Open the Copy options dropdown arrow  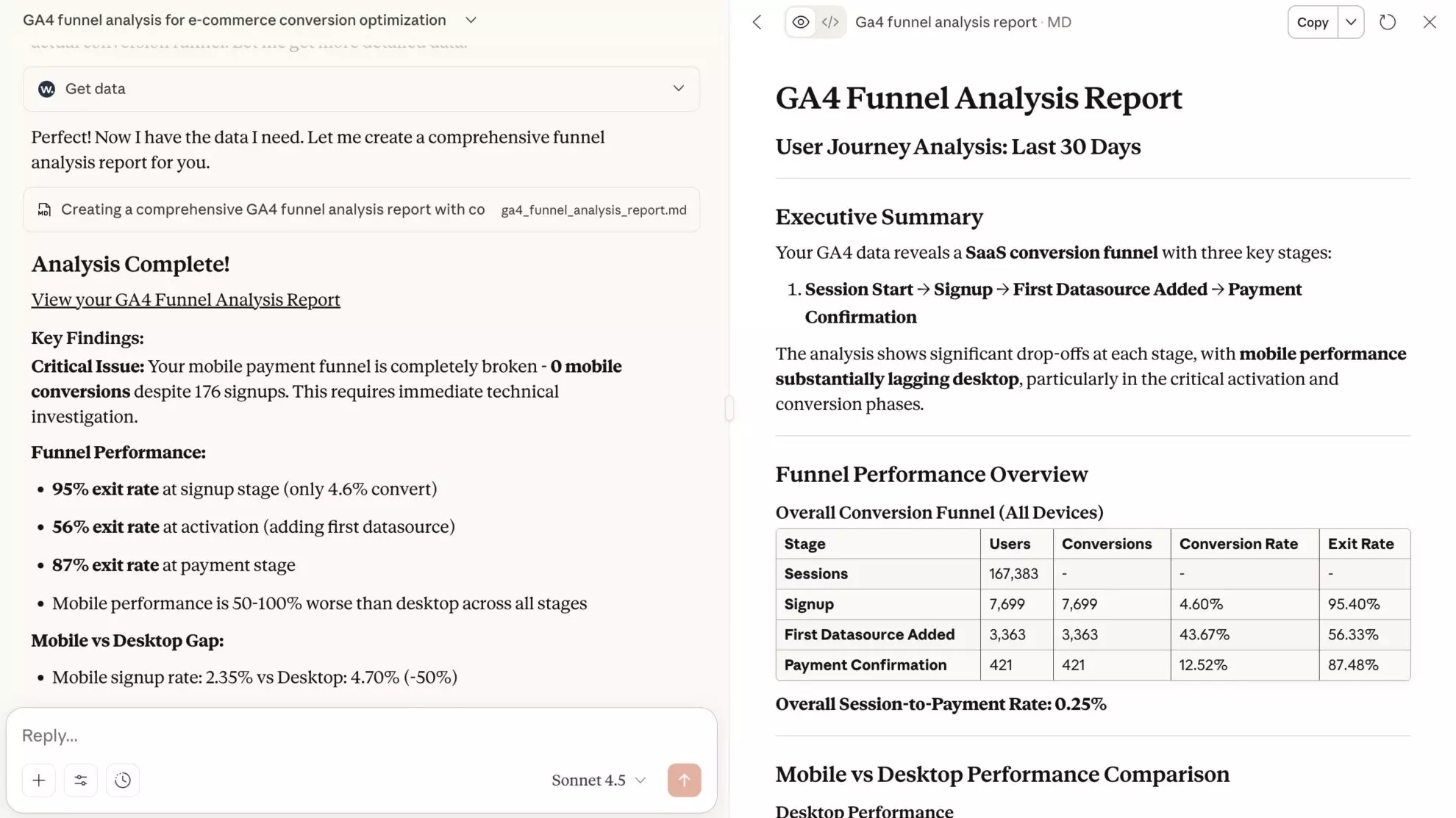click(1351, 22)
